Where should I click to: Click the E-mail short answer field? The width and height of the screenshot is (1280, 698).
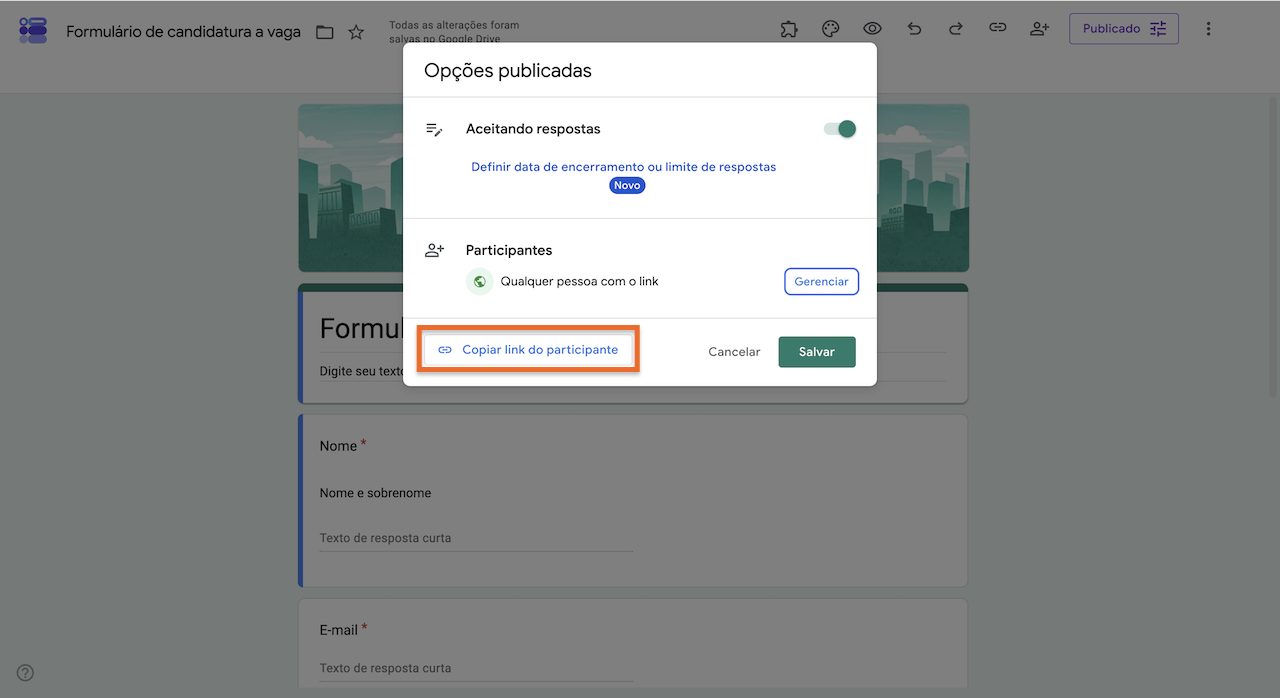476,668
